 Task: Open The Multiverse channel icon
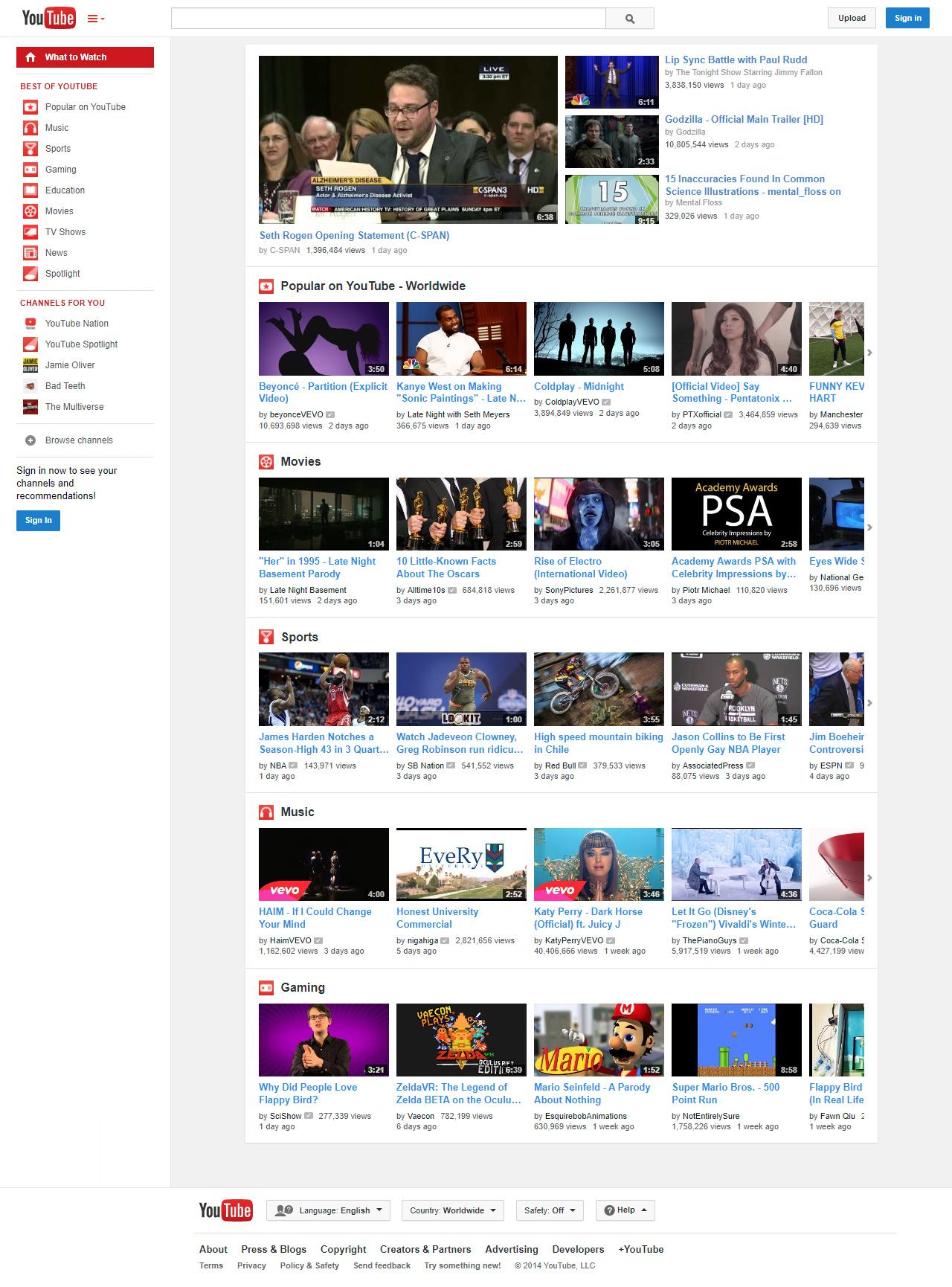coord(30,407)
